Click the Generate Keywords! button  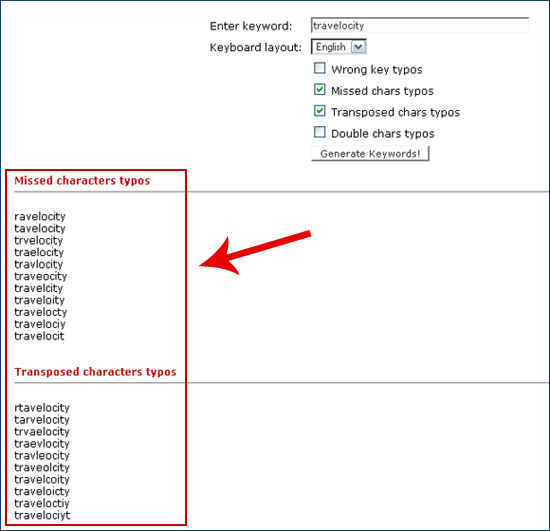(370, 154)
